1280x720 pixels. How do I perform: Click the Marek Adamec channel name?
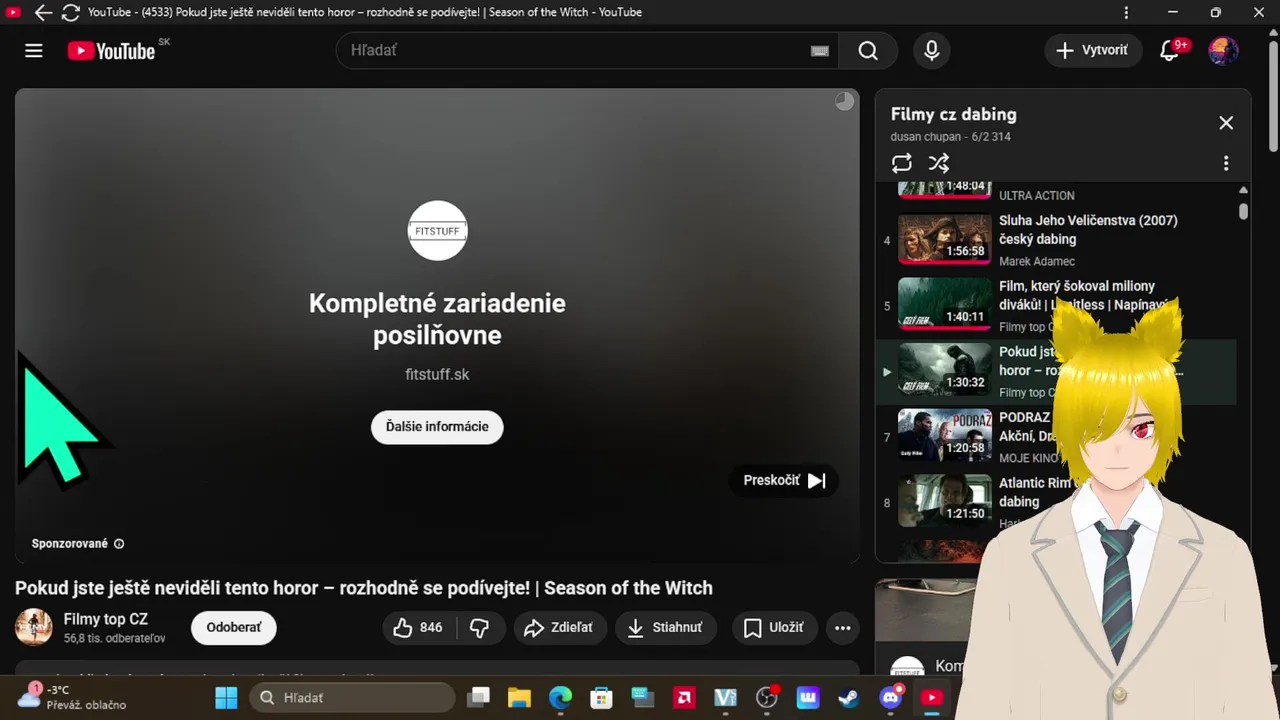(1037, 261)
